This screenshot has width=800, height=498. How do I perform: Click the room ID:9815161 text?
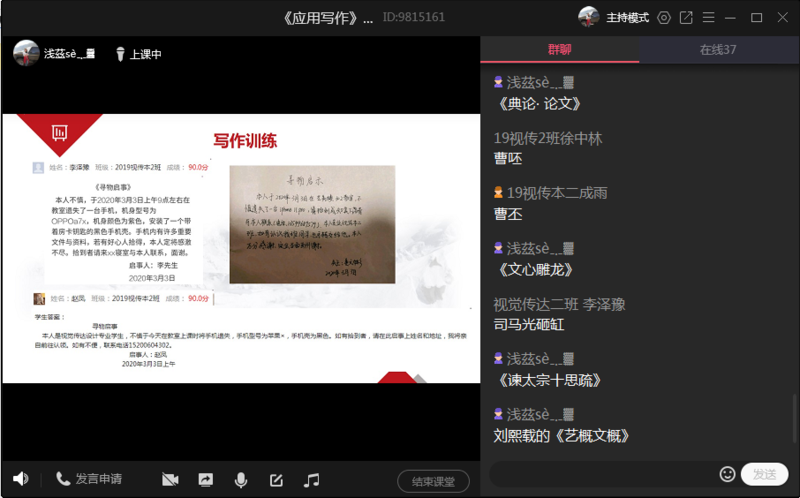tap(414, 17)
